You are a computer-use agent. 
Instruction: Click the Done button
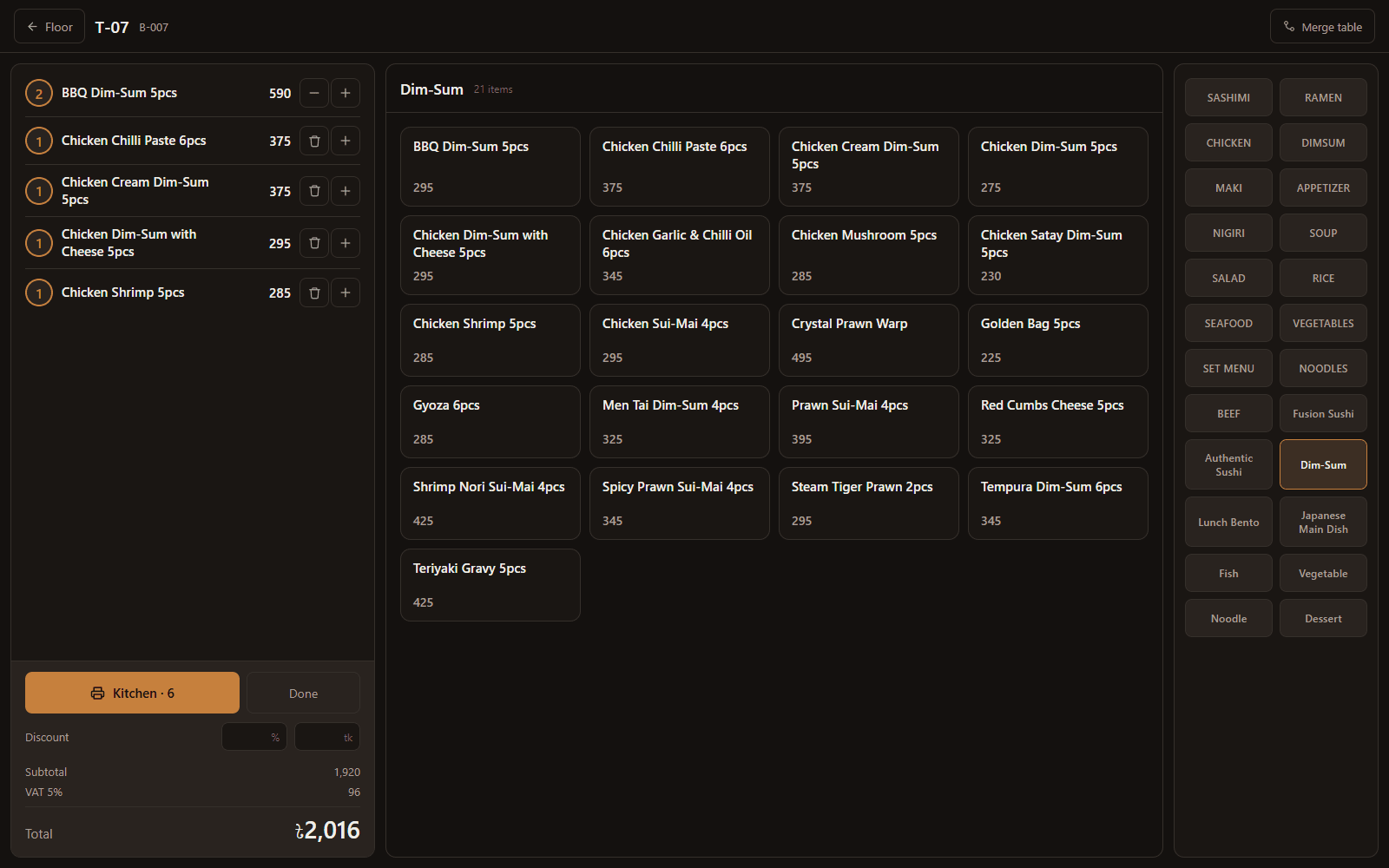tap(303, 693)
